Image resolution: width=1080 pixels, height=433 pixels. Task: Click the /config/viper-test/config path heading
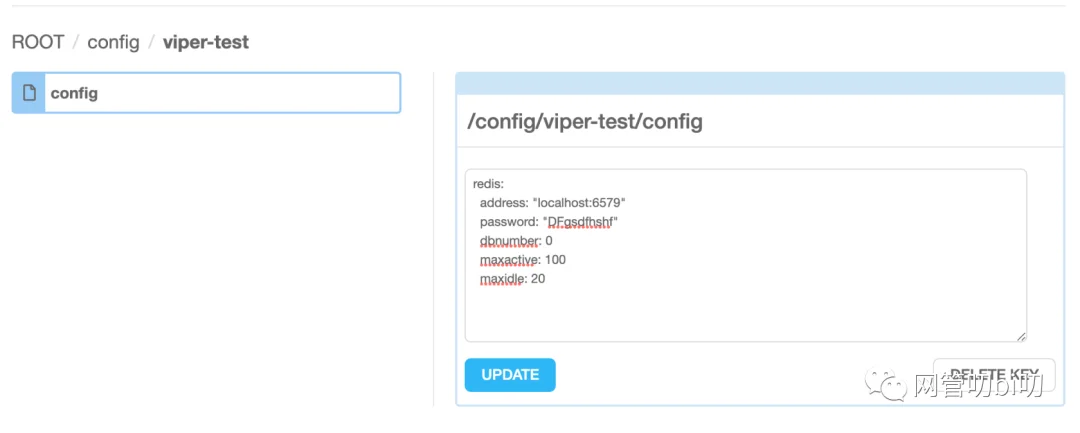click(585, 122)
